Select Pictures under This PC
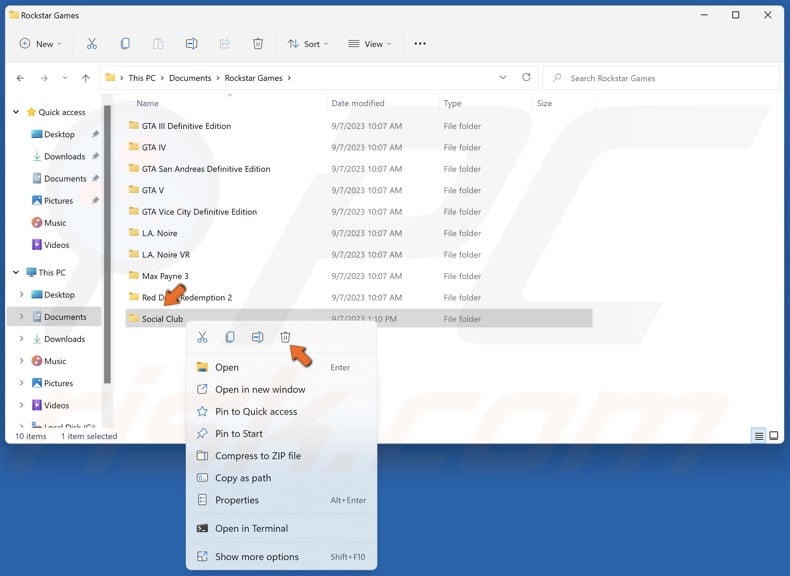The image size is (790, 576). pos(52,383)
